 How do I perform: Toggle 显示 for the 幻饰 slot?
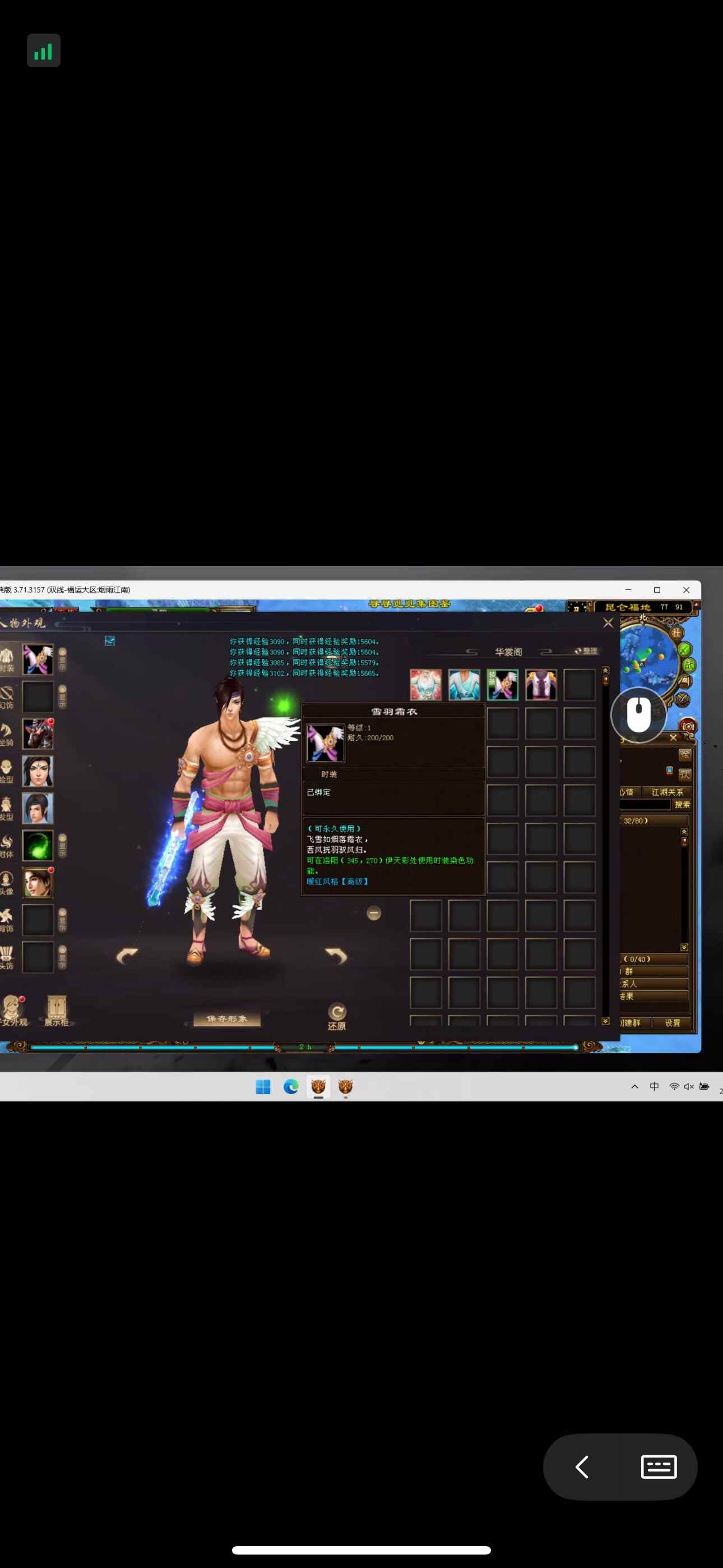[62, 697]
